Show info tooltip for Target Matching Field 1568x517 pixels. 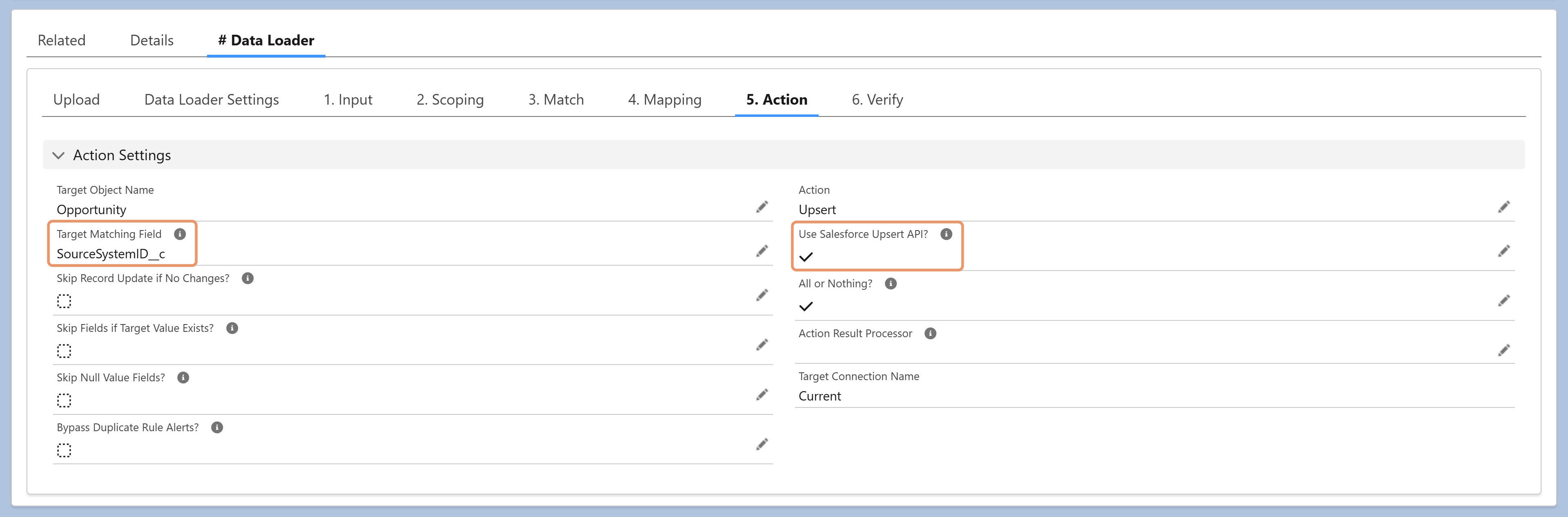pyautogui.click(x=180, y=234)
